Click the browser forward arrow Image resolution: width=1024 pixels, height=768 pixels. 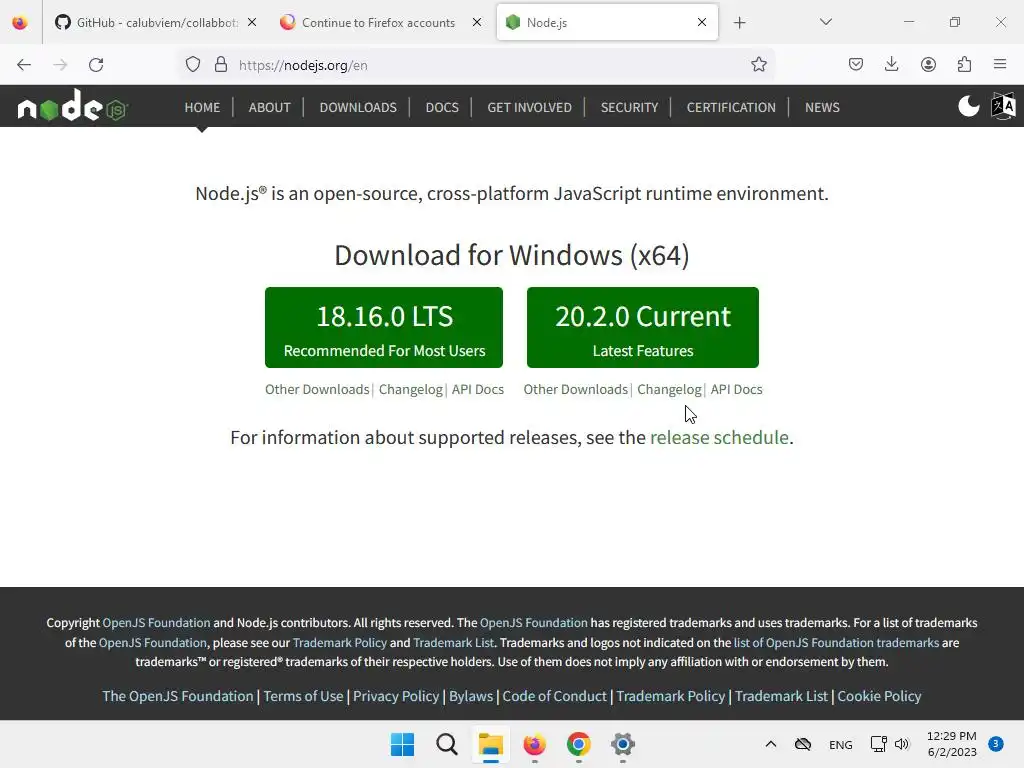tap(60, 65)
